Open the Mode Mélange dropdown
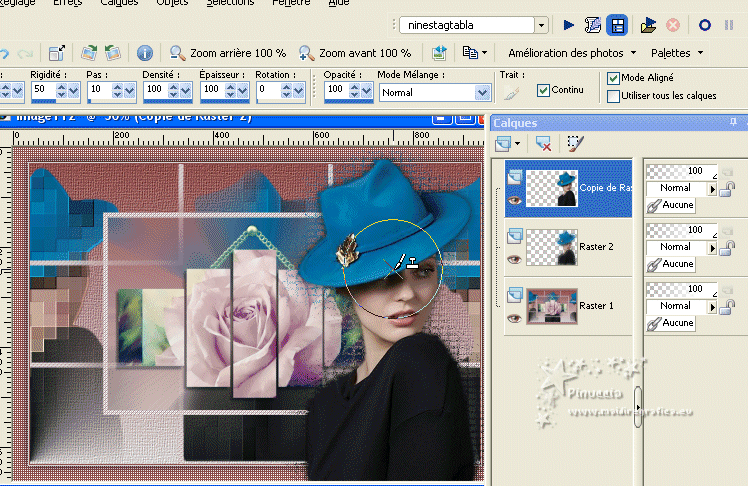 point(483,91)
